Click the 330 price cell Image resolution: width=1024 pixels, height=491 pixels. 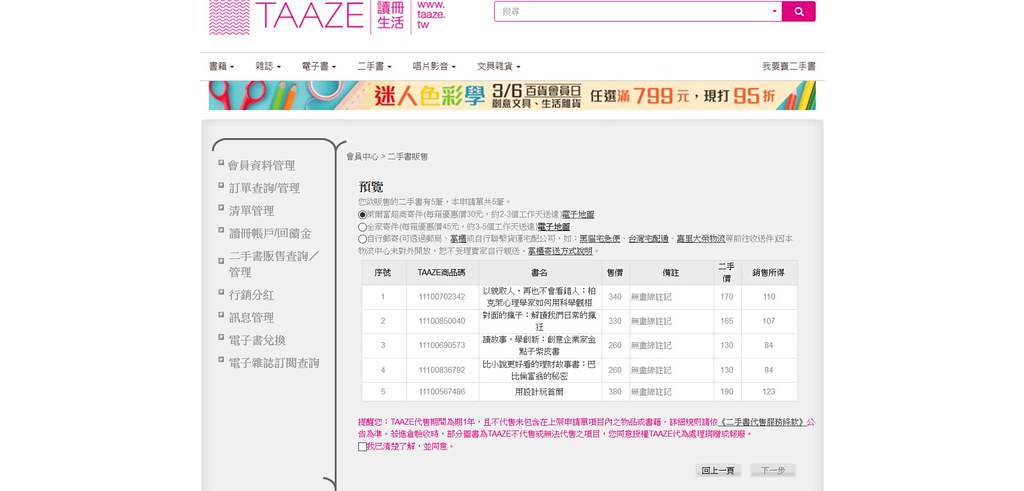615,321
